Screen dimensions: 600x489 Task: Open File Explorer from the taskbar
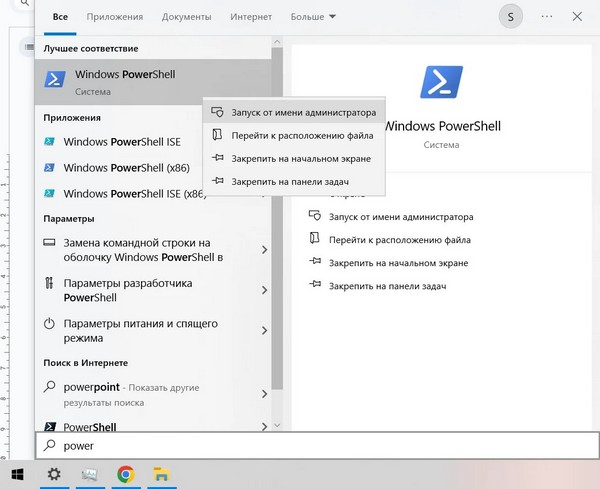(160, 474)
